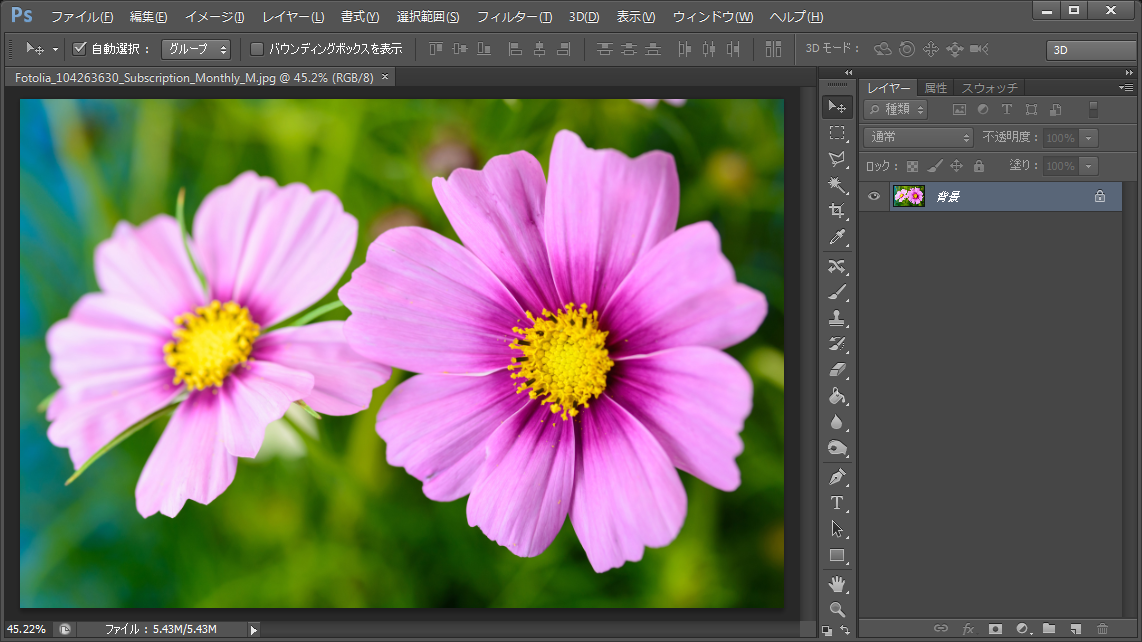The height and width of the screenshot is (642, 1142).
Task: Select the Clone Stamp tool
Action: click(x=837, y=318)
